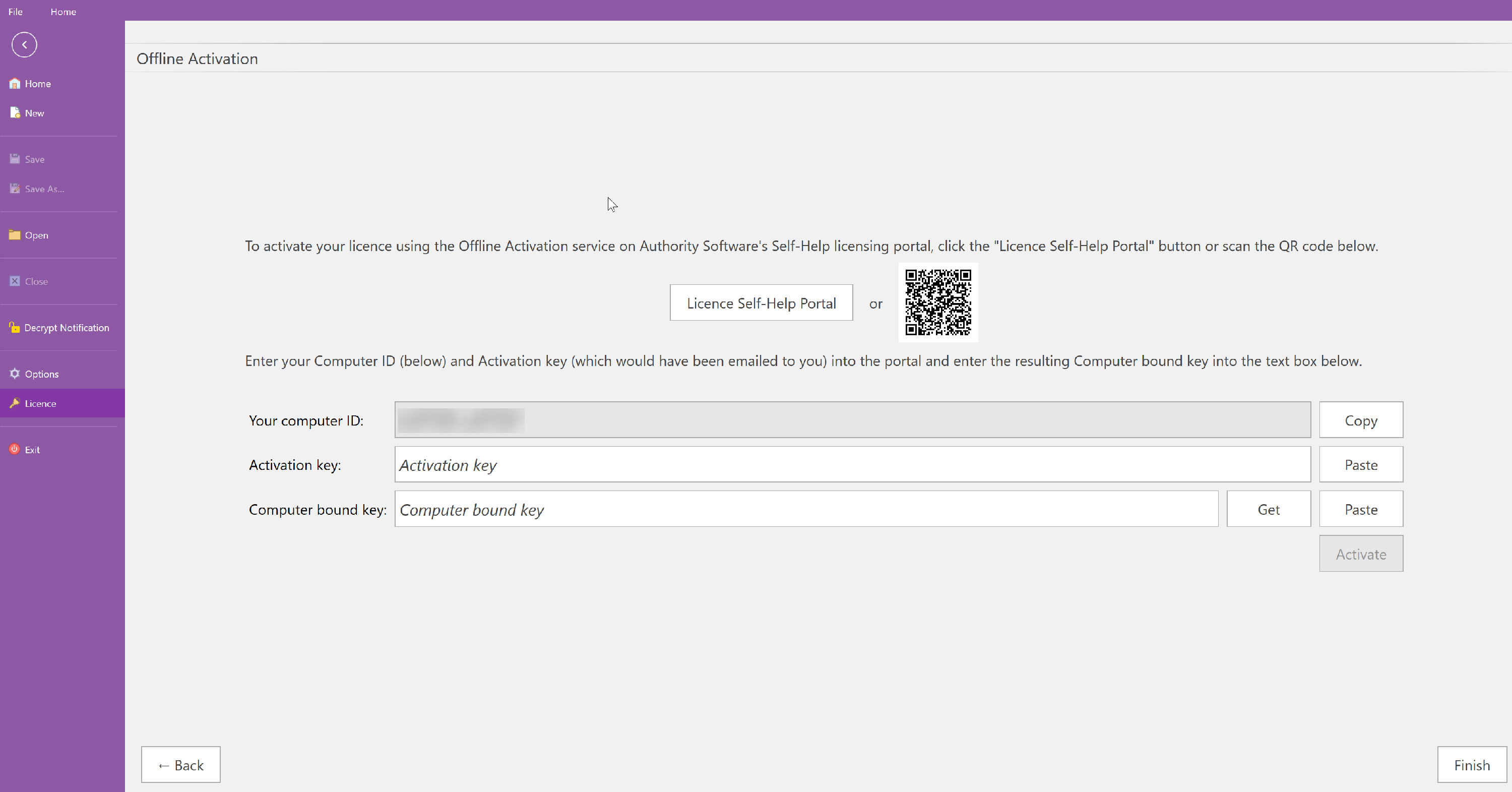Screen dimensions: 1512x792
Task: Click the Options gear icon
Action: coord(15,374)
